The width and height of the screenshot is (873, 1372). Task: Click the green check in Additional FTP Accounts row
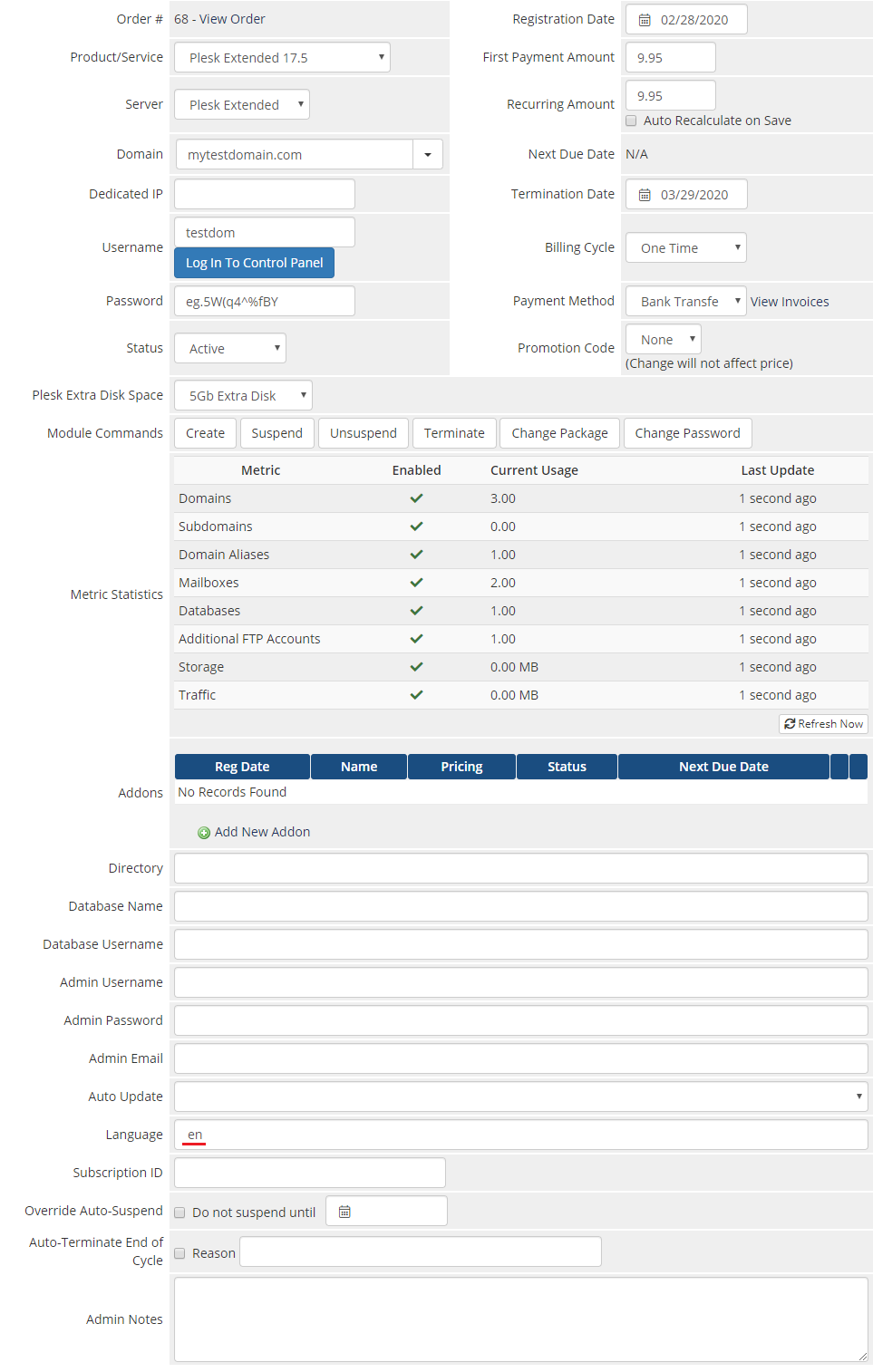[417, 639]
